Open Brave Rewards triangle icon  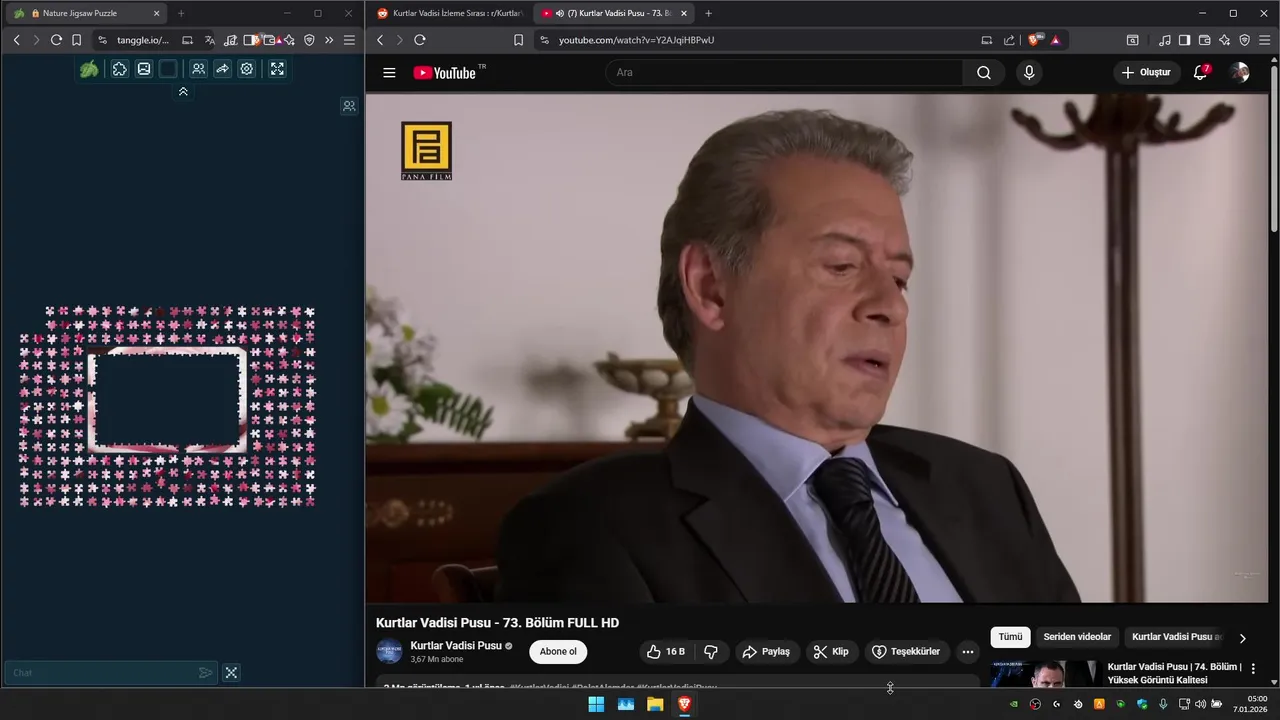(1055, 40)
